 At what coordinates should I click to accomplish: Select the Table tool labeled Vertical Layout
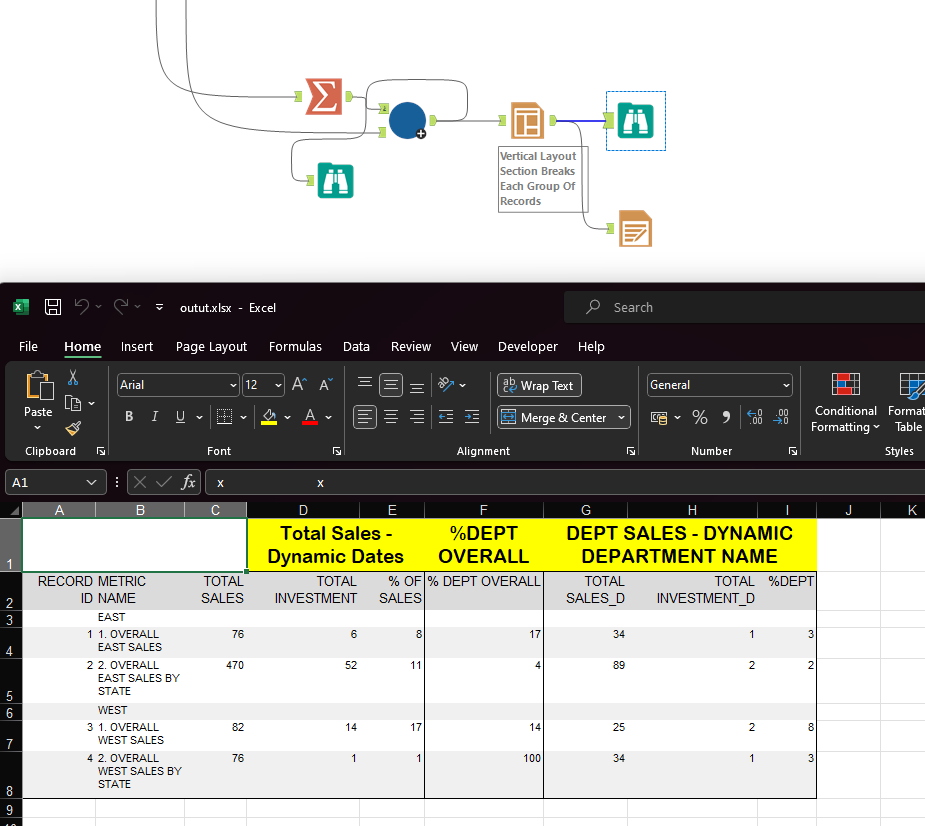tap(526, 120)
